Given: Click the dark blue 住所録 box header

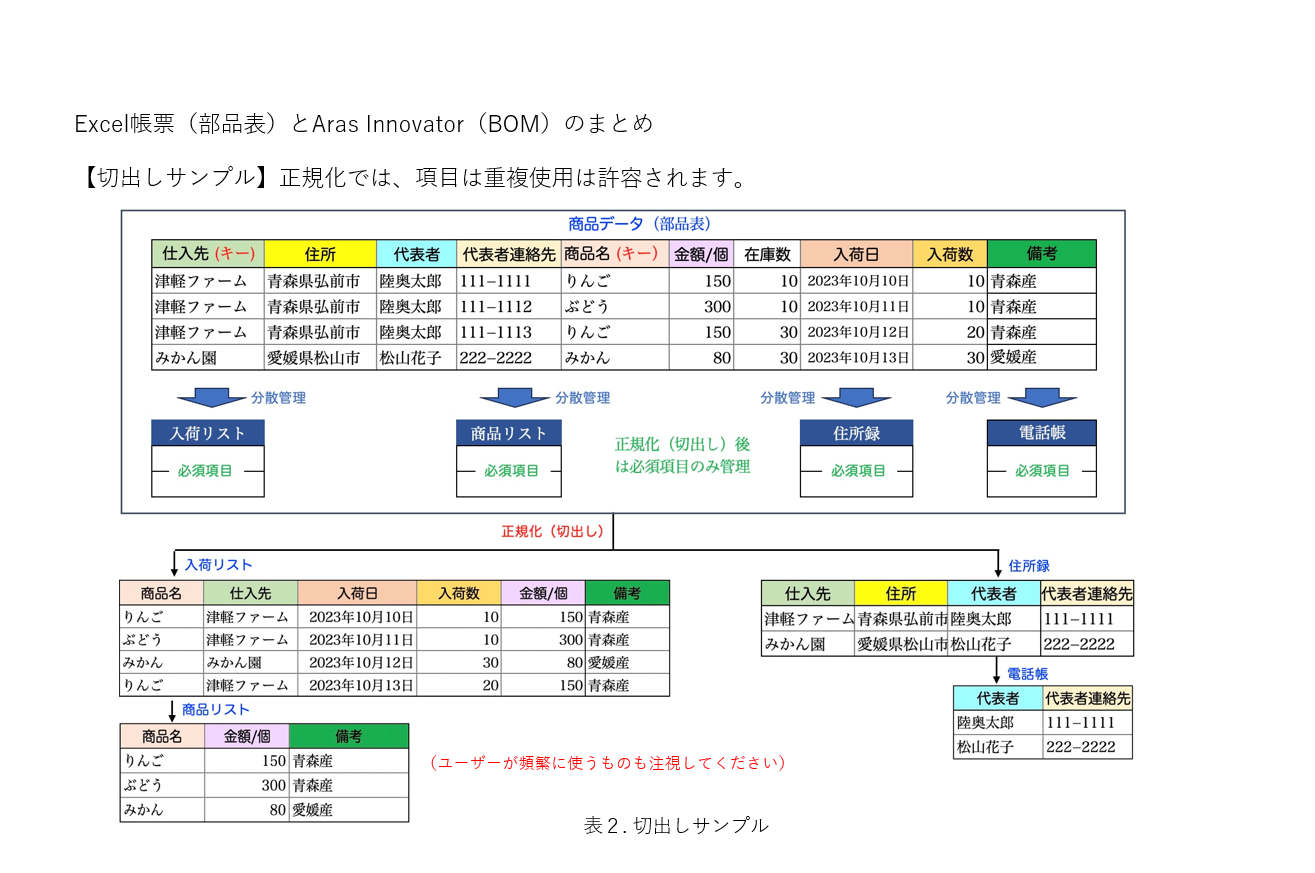Looking at the screenshot, I should [856, 433].
